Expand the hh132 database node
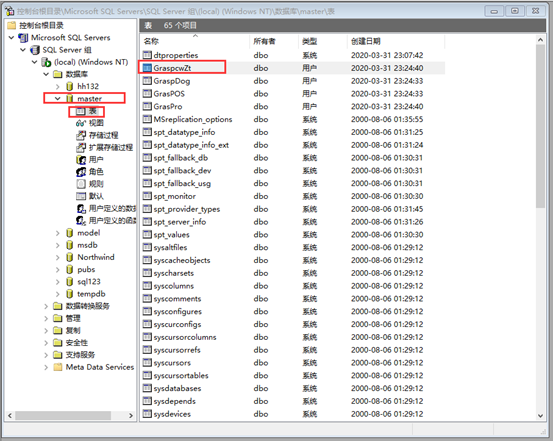 coord(57,86)
